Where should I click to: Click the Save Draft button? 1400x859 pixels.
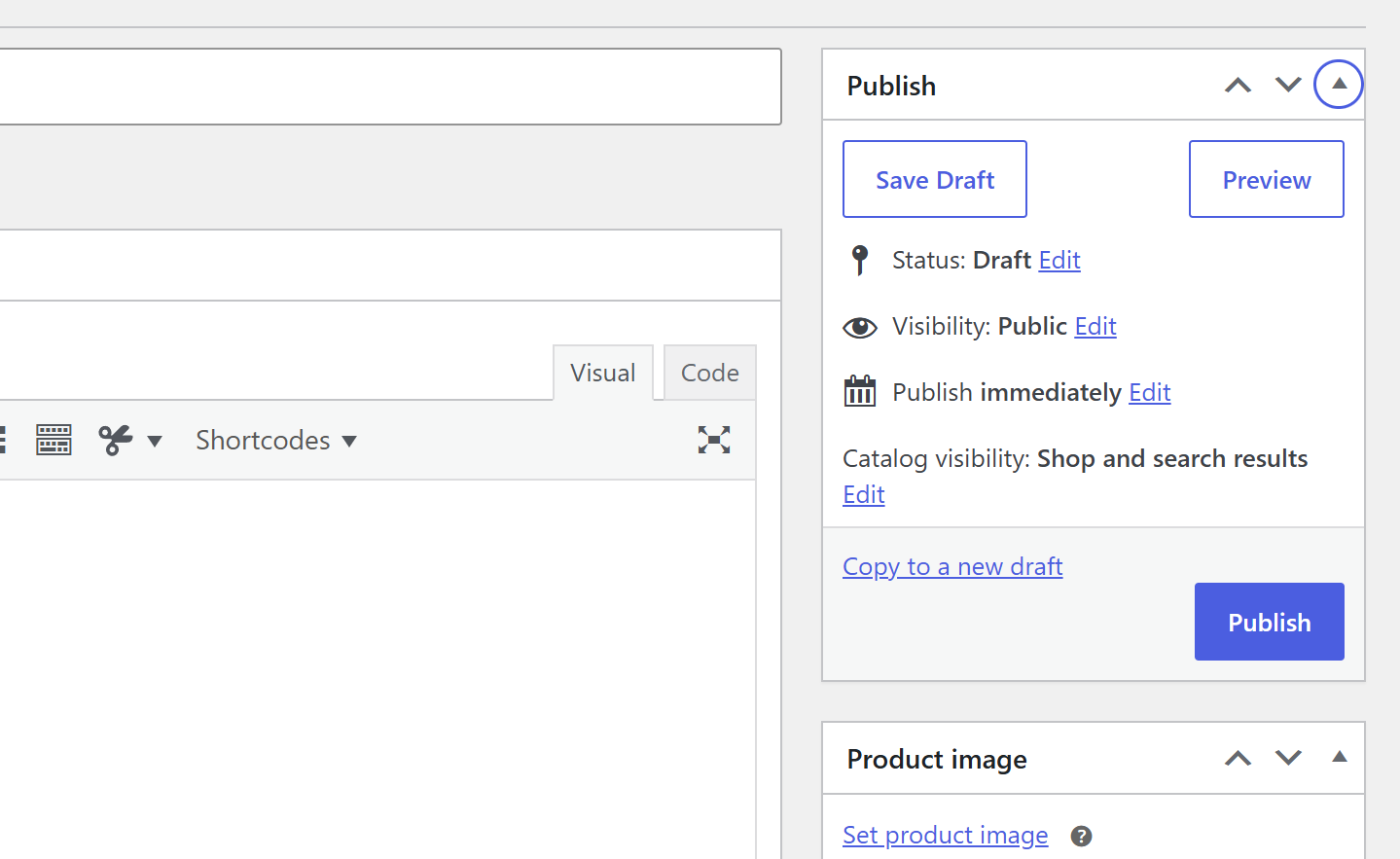(x=935, y=179)
